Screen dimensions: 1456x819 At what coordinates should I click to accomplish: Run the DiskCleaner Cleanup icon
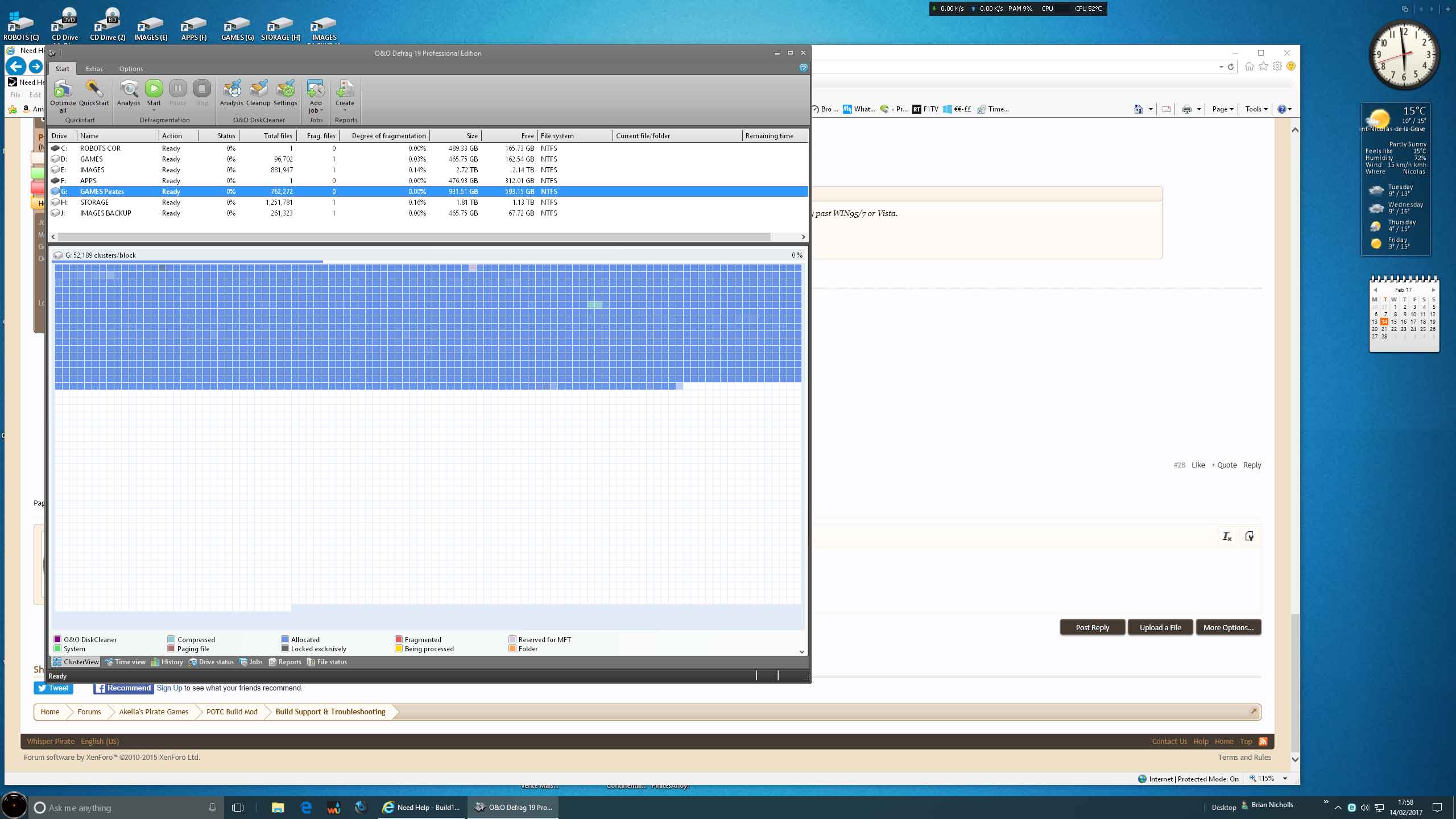(x=258, y=89)
